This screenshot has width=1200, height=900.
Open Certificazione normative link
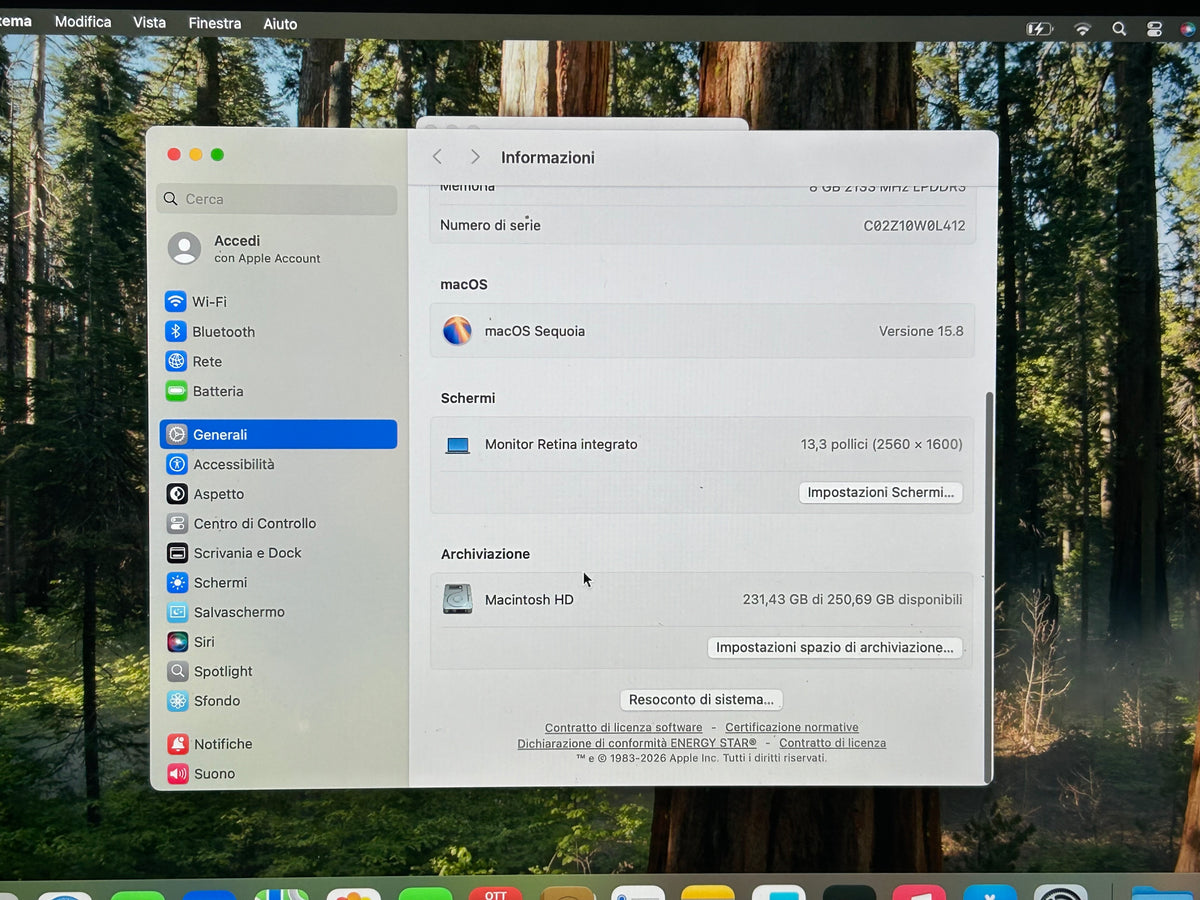point(792,727)
